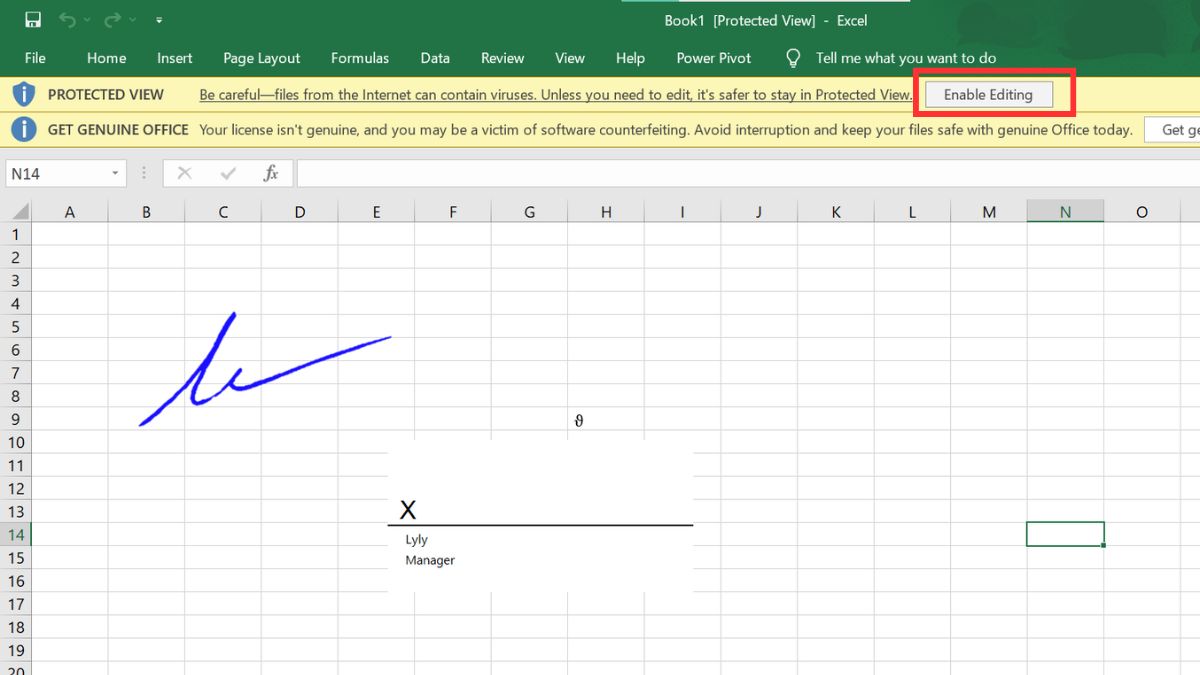
Task: Select row 19 header
Action: pos(15,650)
